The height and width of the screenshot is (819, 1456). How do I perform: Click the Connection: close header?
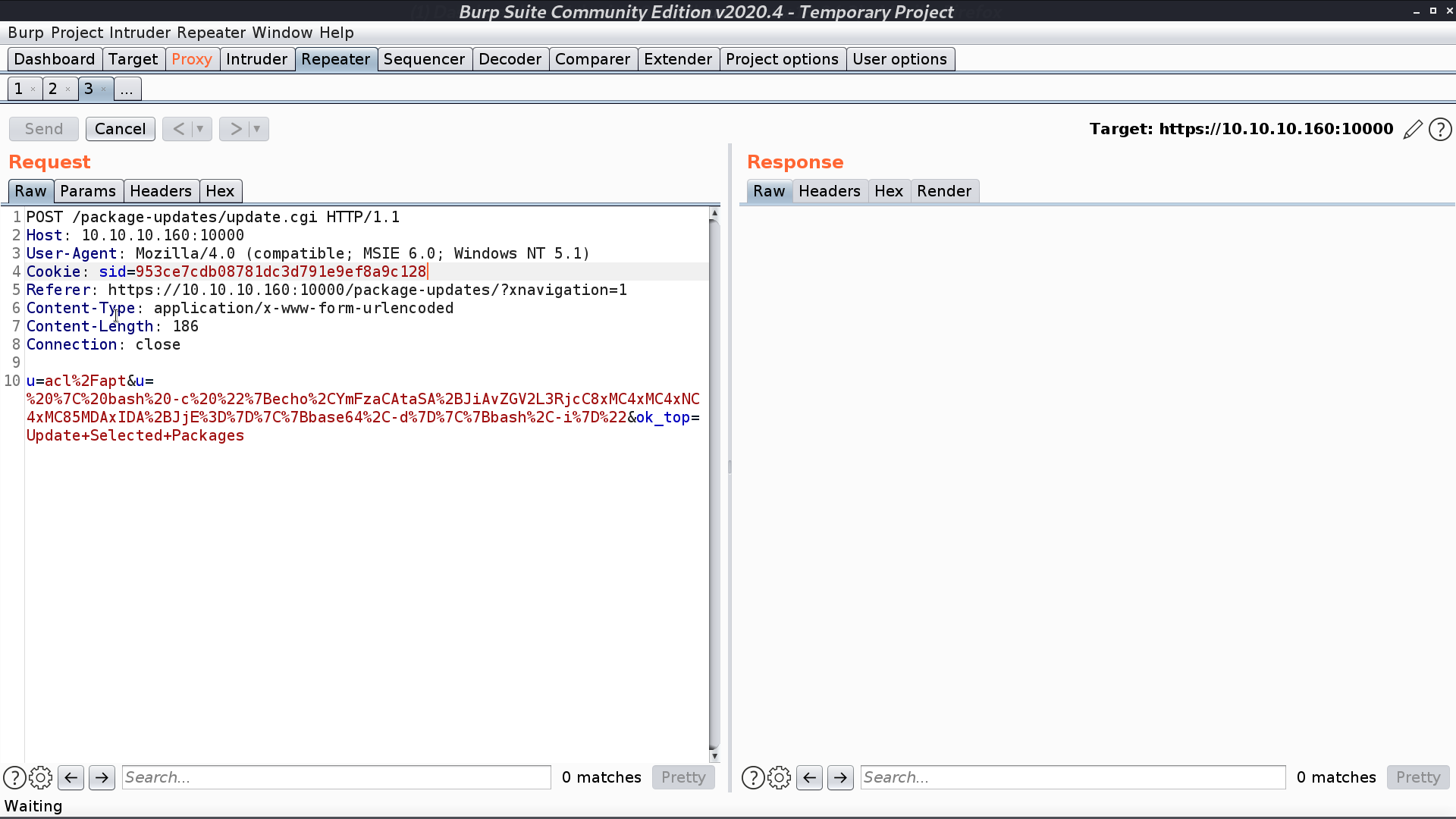[103, 344]
